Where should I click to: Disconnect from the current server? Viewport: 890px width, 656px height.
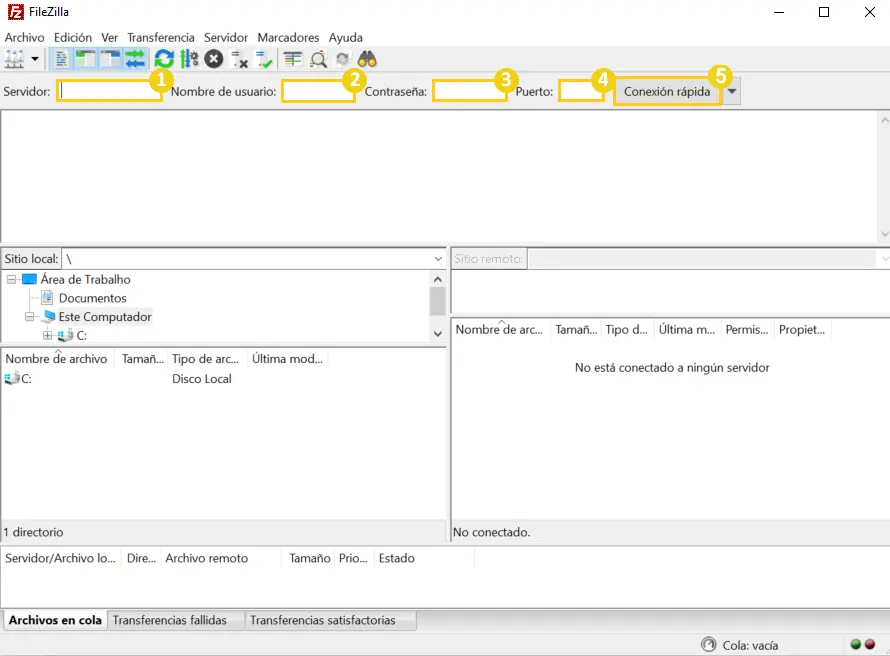(x=239, y=59)
